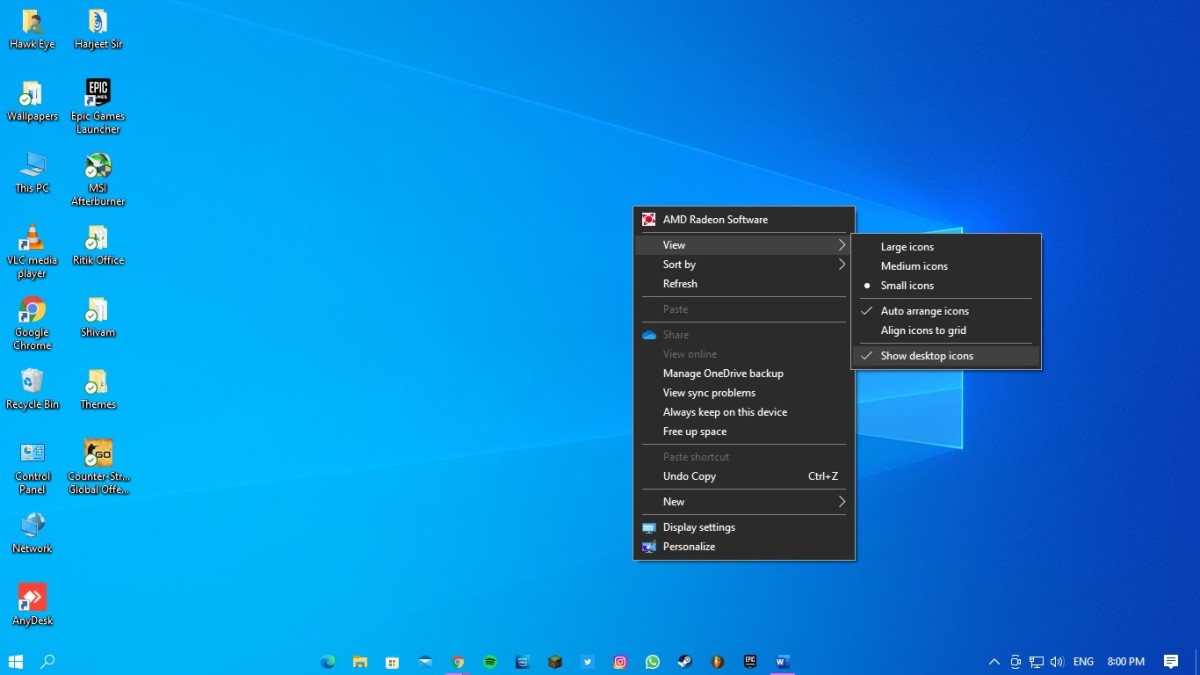Open the Epic Games Launcher desktop icon
The height and width of the screenshot is (675, 1200).
(97, 95)
